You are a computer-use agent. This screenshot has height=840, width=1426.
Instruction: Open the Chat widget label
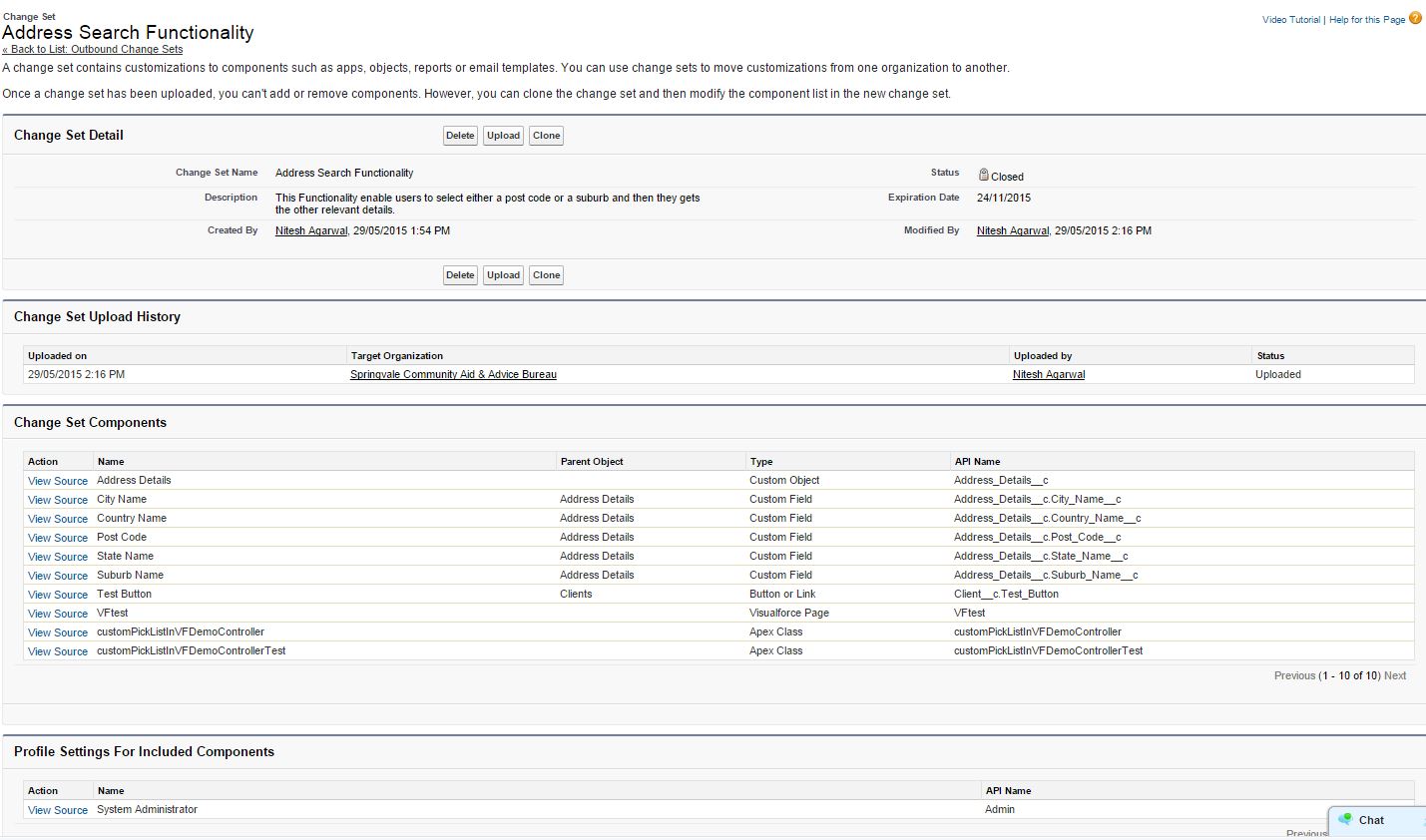1371,820
